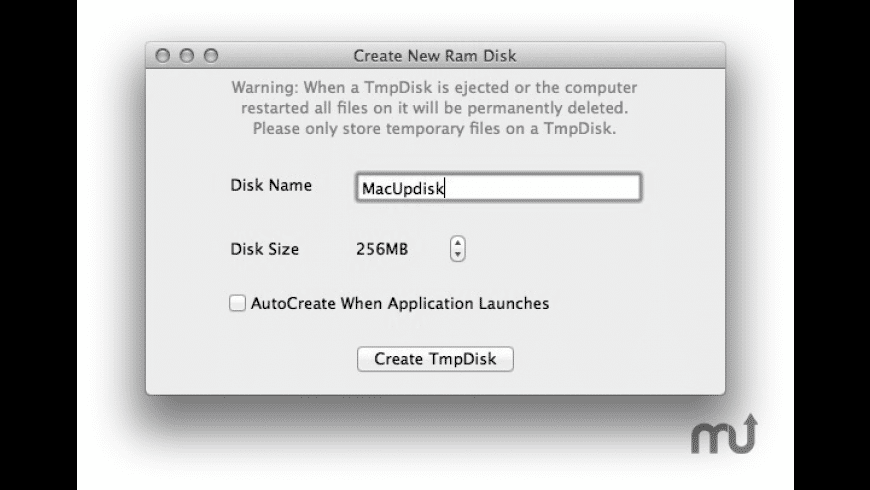Click the Disk Name text field
Screen dimensions: 870x490
click(498, 188)
